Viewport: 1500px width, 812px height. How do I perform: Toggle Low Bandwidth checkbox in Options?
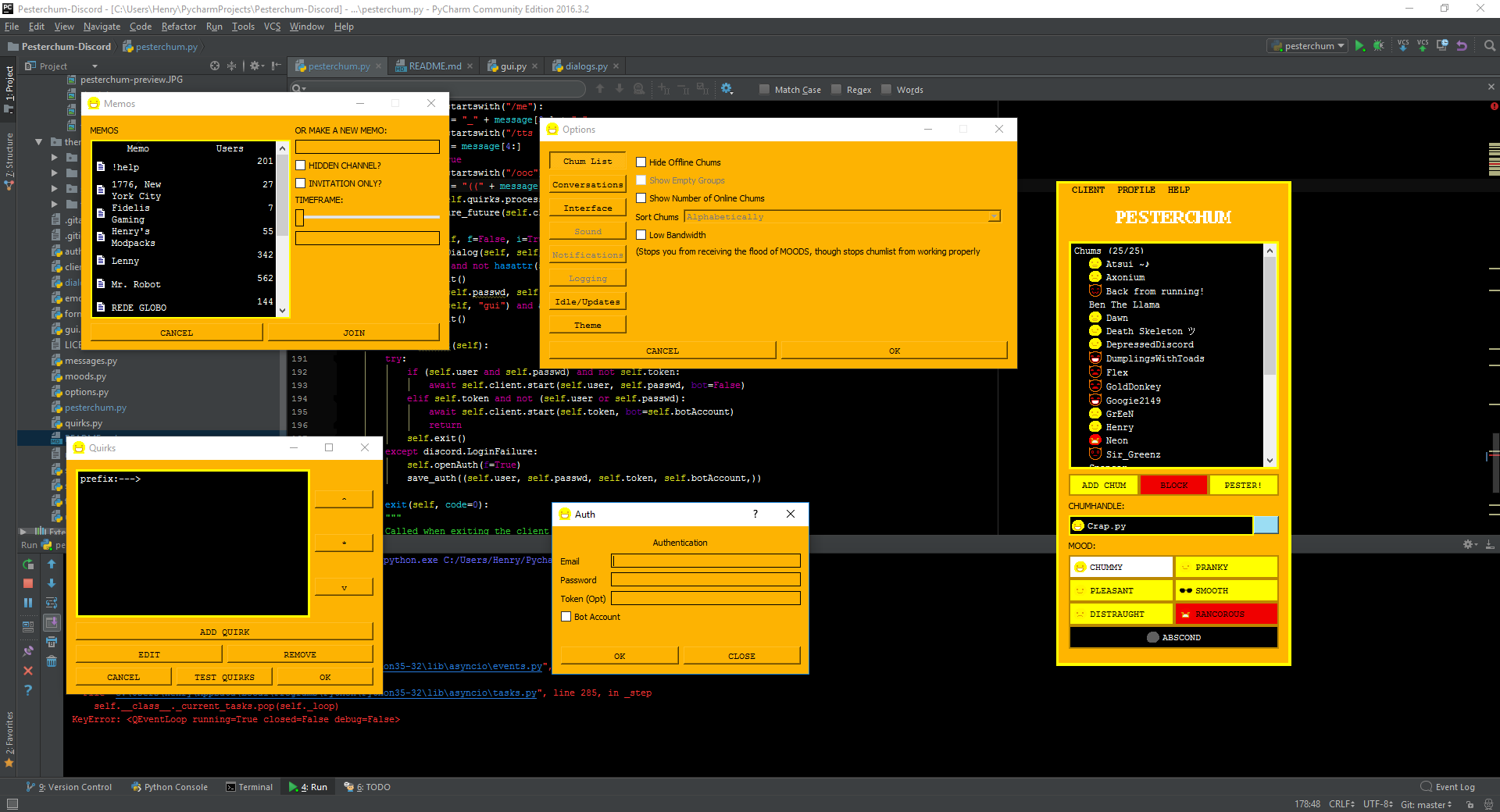(x=641, y=235)
